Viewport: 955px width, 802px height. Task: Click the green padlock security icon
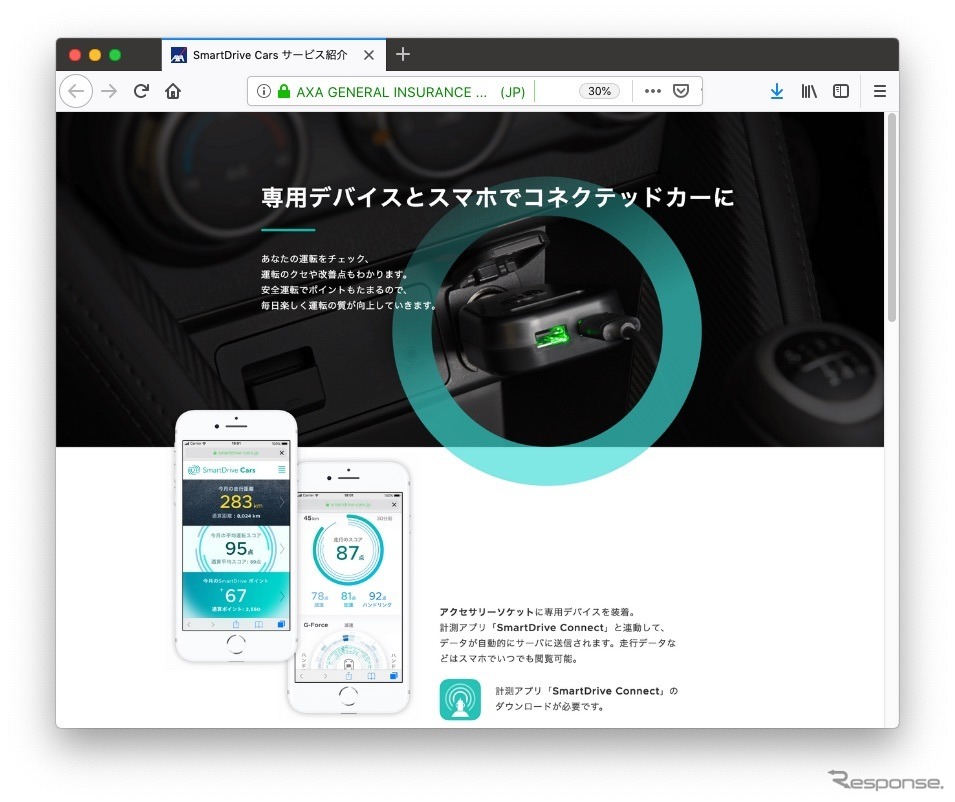coord(283,91)
